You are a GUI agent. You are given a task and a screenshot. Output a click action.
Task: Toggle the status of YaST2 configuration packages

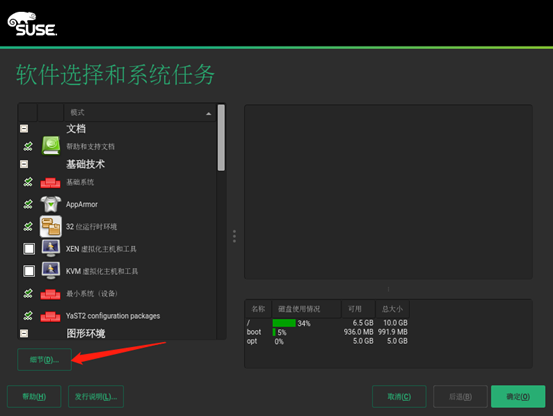pyautogui.click(x=28, y=316)
